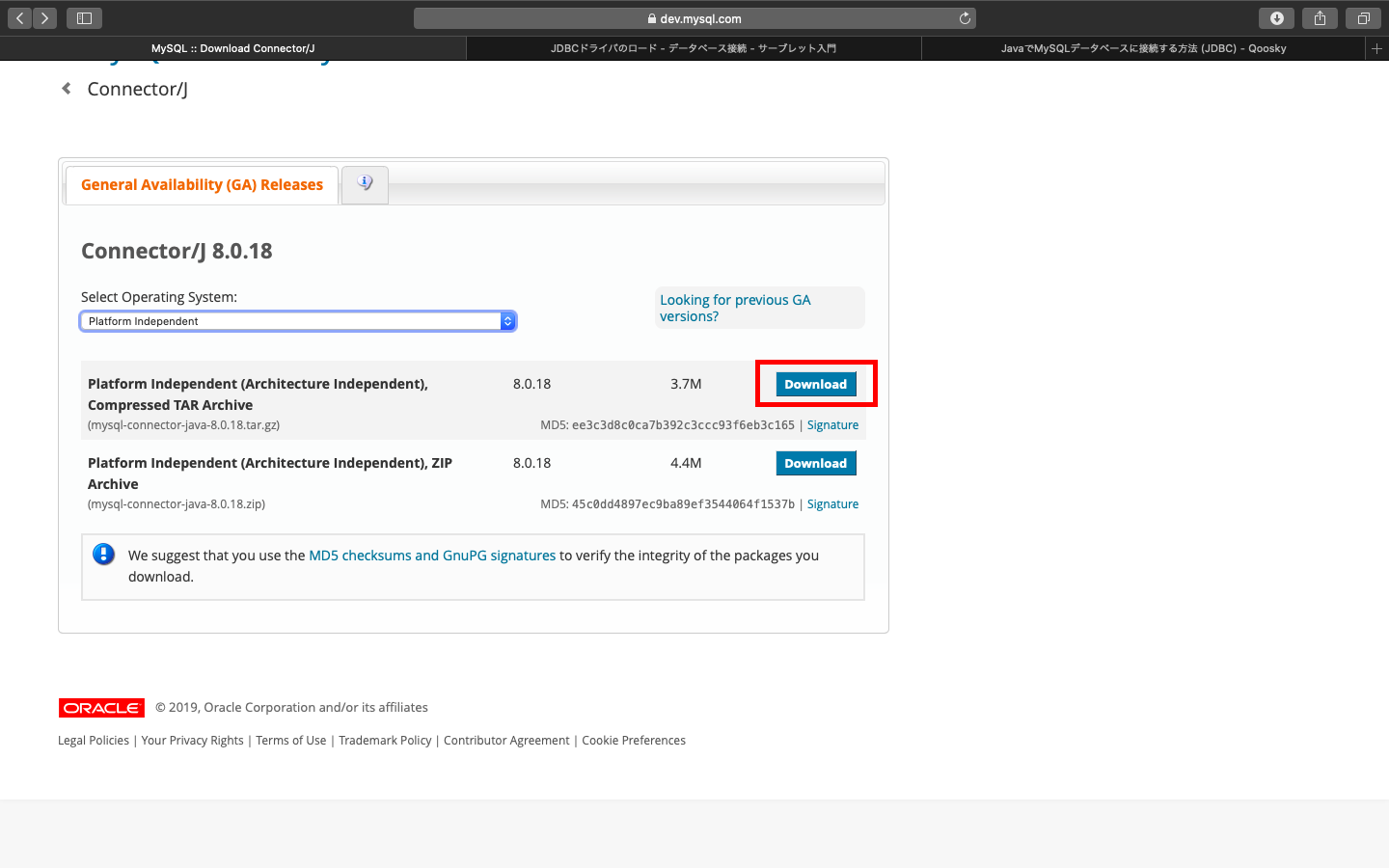
Task: Select General Availability (GA) Releases tab
Action: pos(202,184)
